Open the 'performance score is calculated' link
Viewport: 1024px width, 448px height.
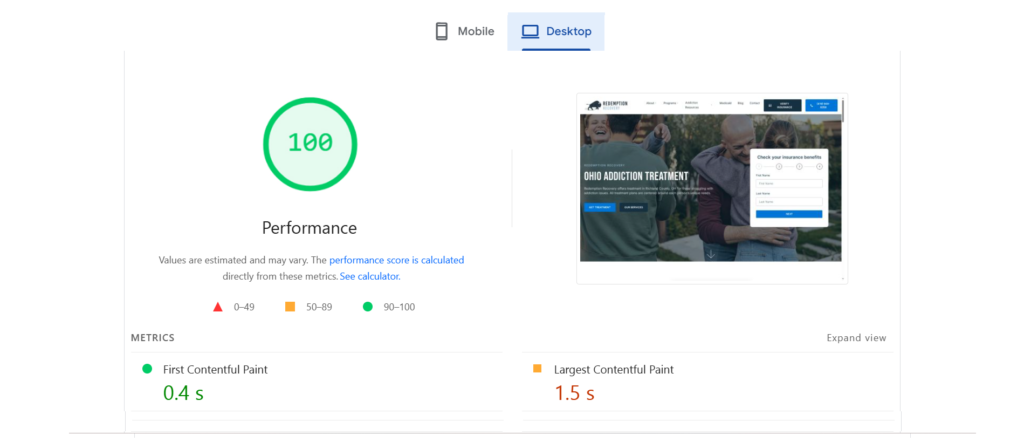396,260
